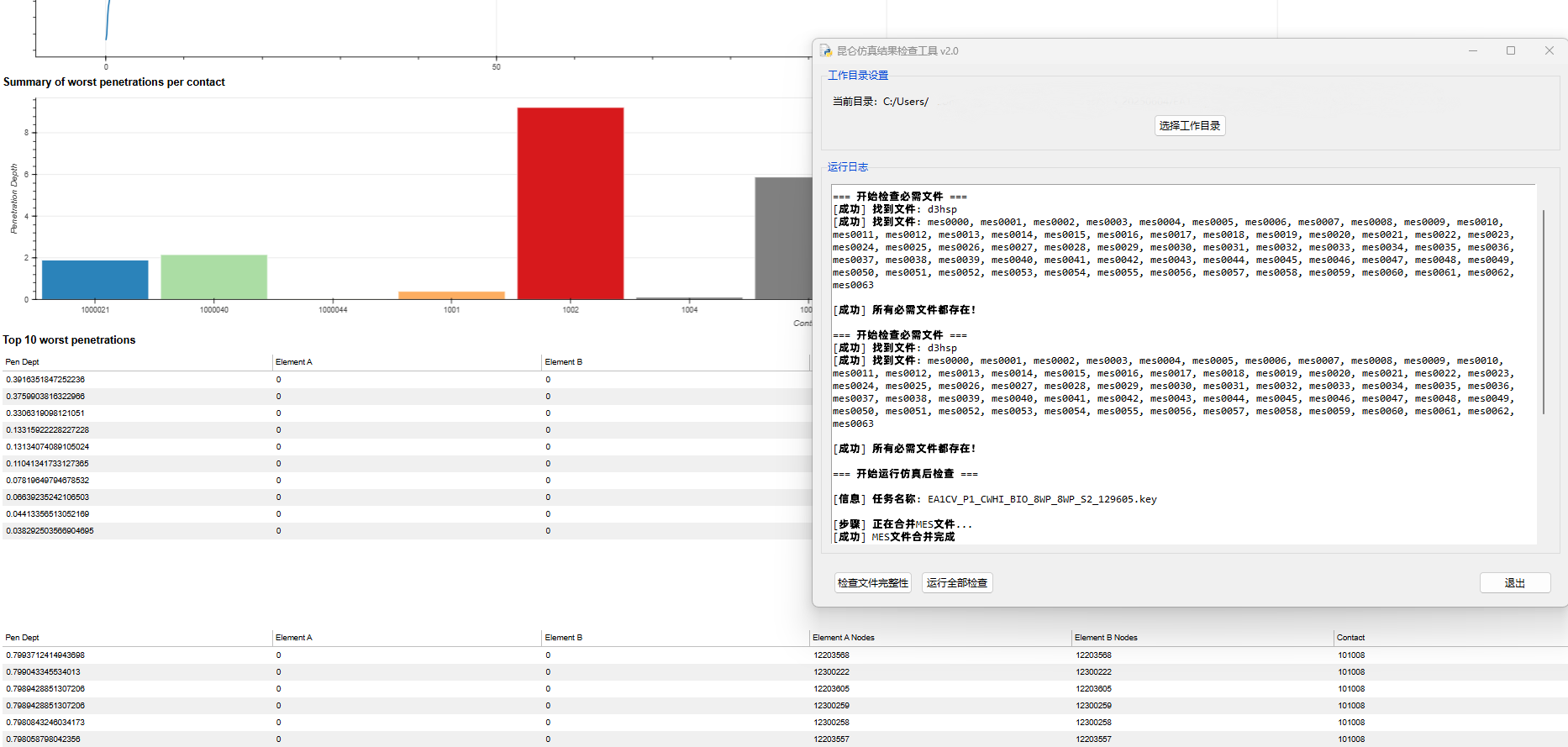Sort by Element A Nodes column header
This screenshot has height=747, width=1568.
click(x=844, y=638)
